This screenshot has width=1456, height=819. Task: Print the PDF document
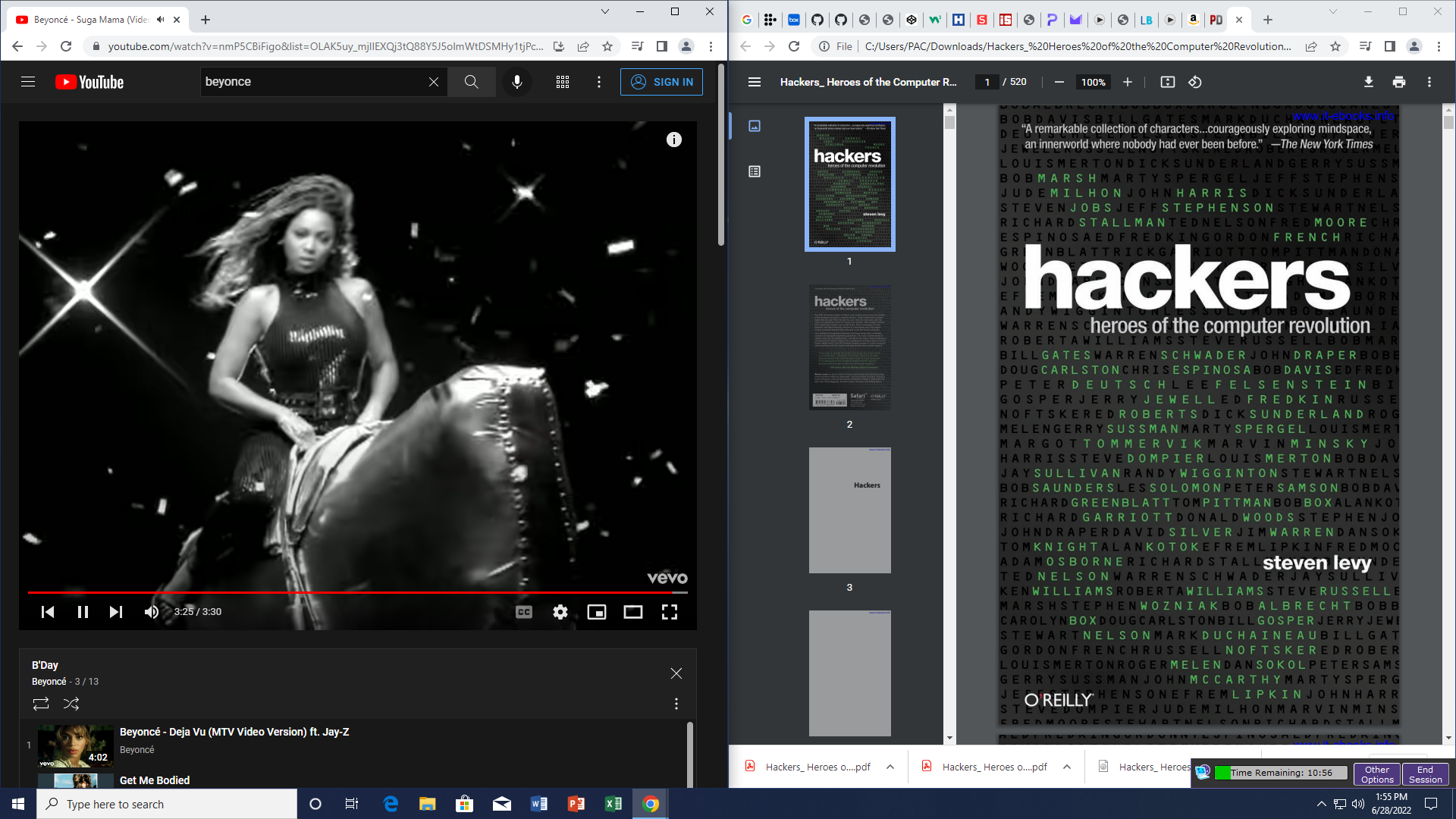(1398, 82)
